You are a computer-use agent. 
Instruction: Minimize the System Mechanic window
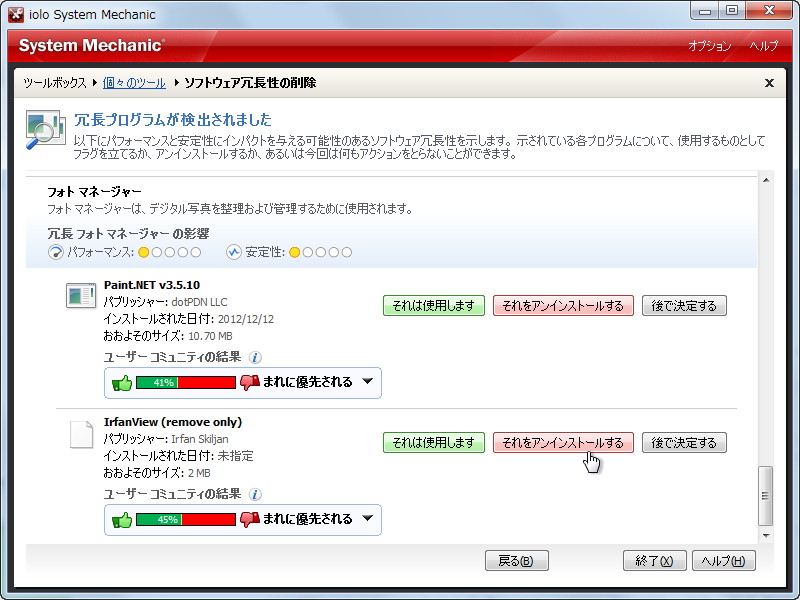point(705,11)
